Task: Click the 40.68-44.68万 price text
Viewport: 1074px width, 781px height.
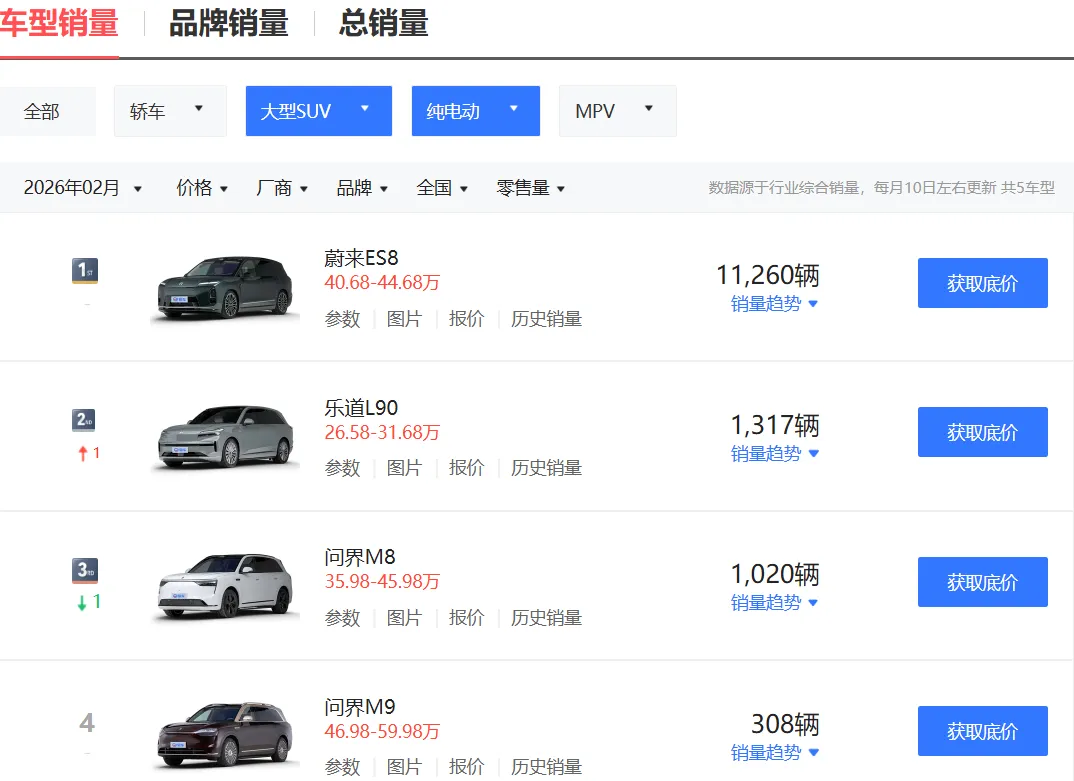Action: click(x=382, y=282)
